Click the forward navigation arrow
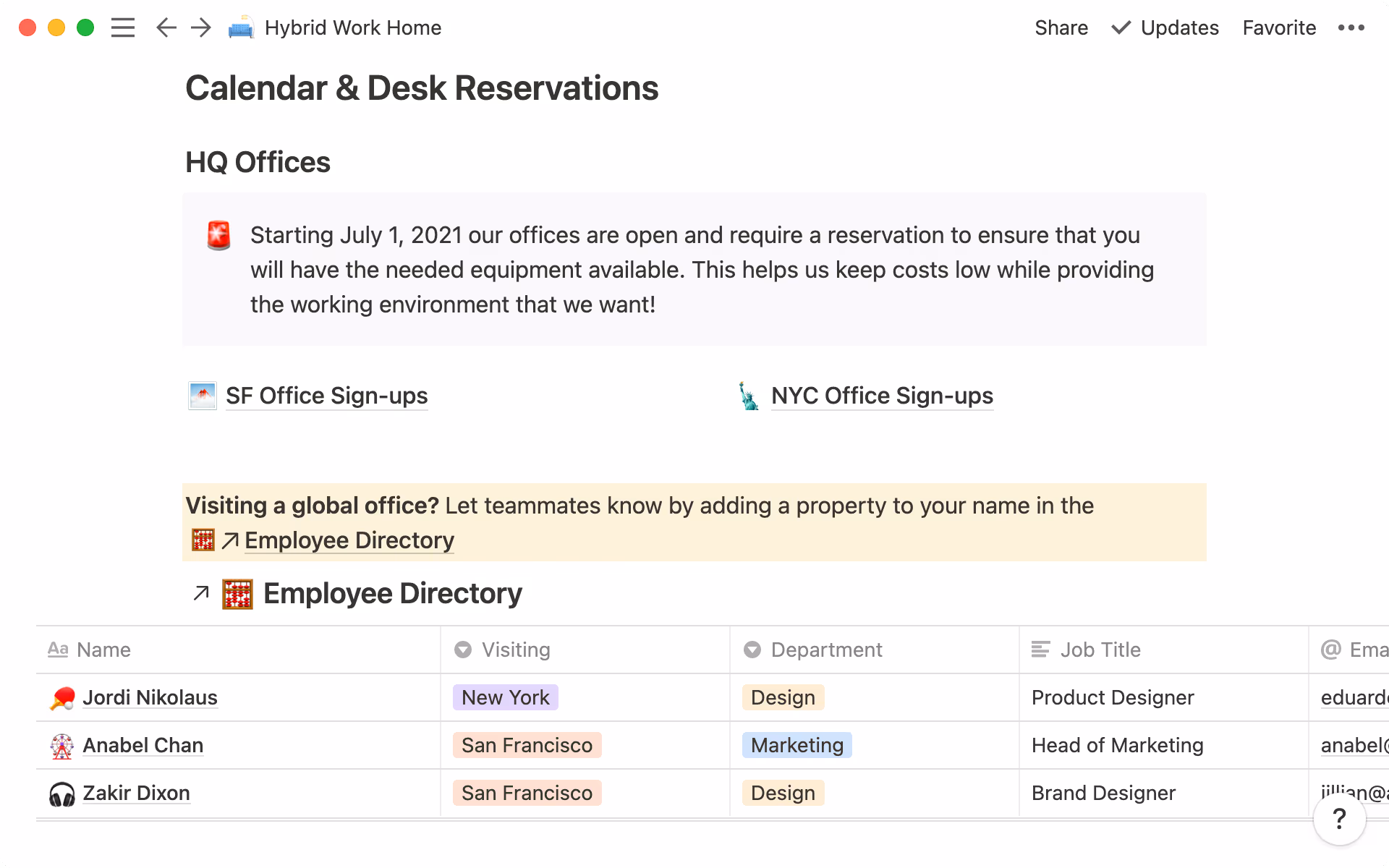This screenshot has width=1389, height=868. pyautogui.click(x=200, y=27)
